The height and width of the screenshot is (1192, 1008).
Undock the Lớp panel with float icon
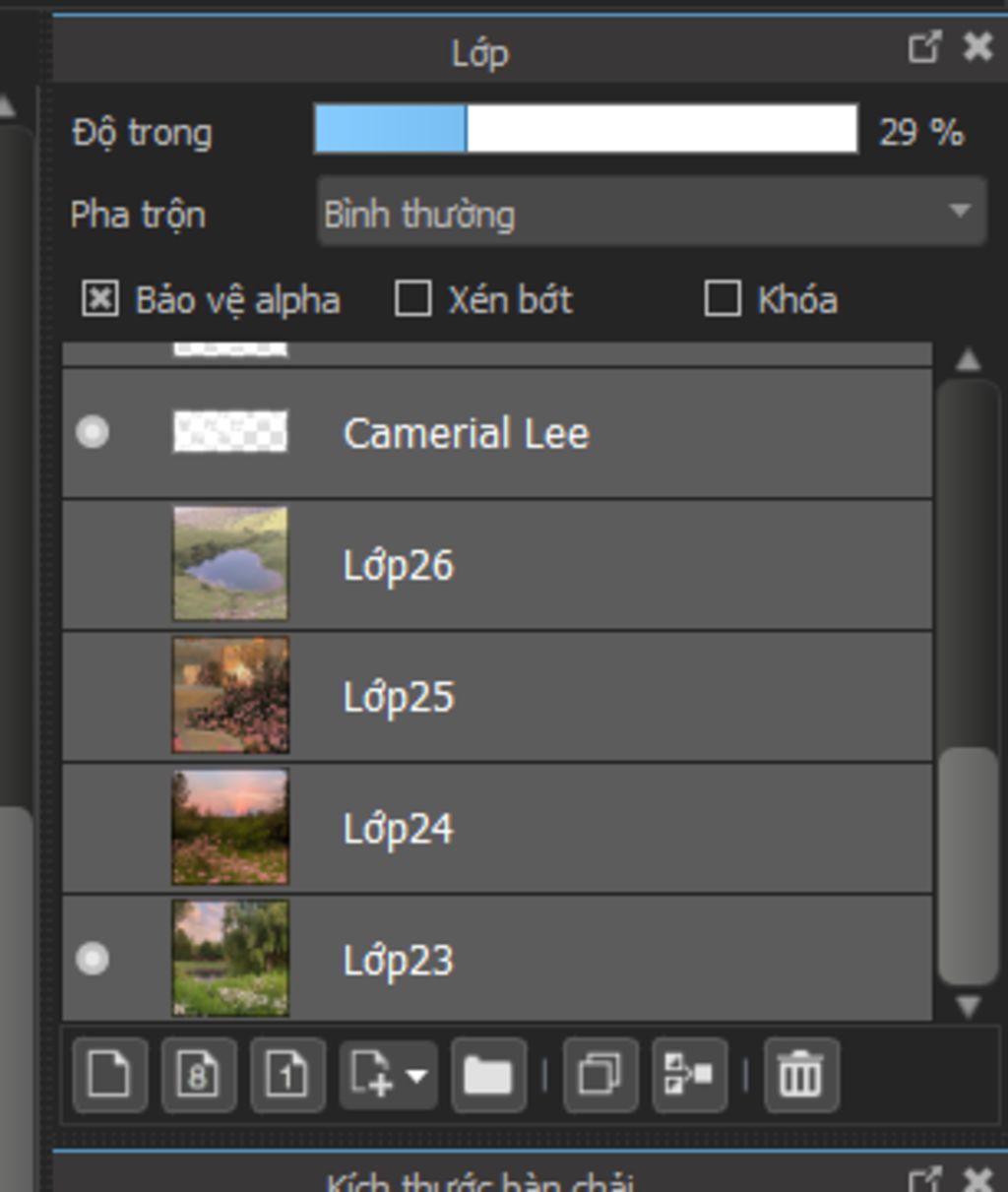[x=924, y=47]
